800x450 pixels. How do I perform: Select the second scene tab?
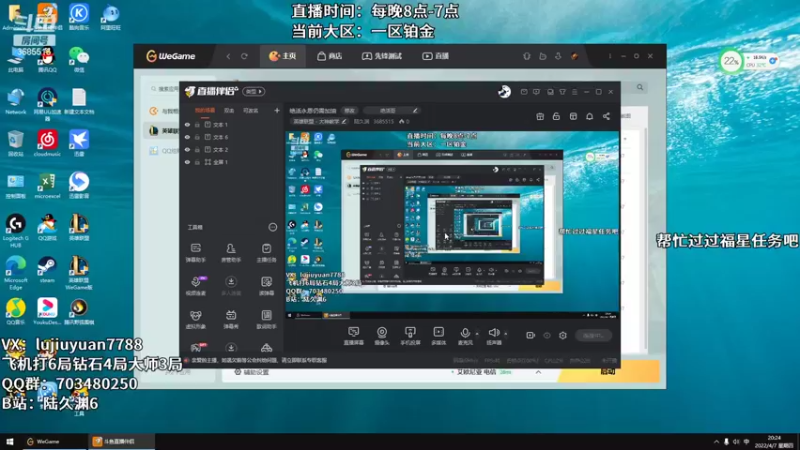[x=229, y=111]
